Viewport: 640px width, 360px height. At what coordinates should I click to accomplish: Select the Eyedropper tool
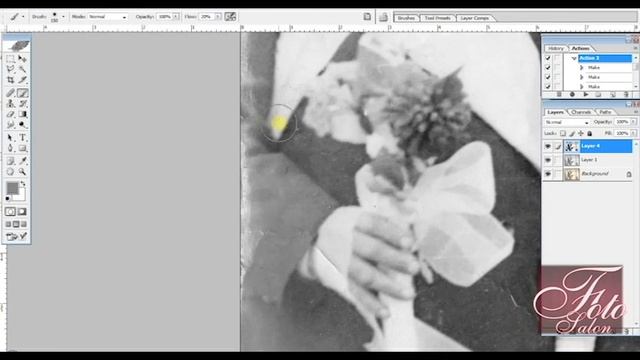[x=22, y=161]
